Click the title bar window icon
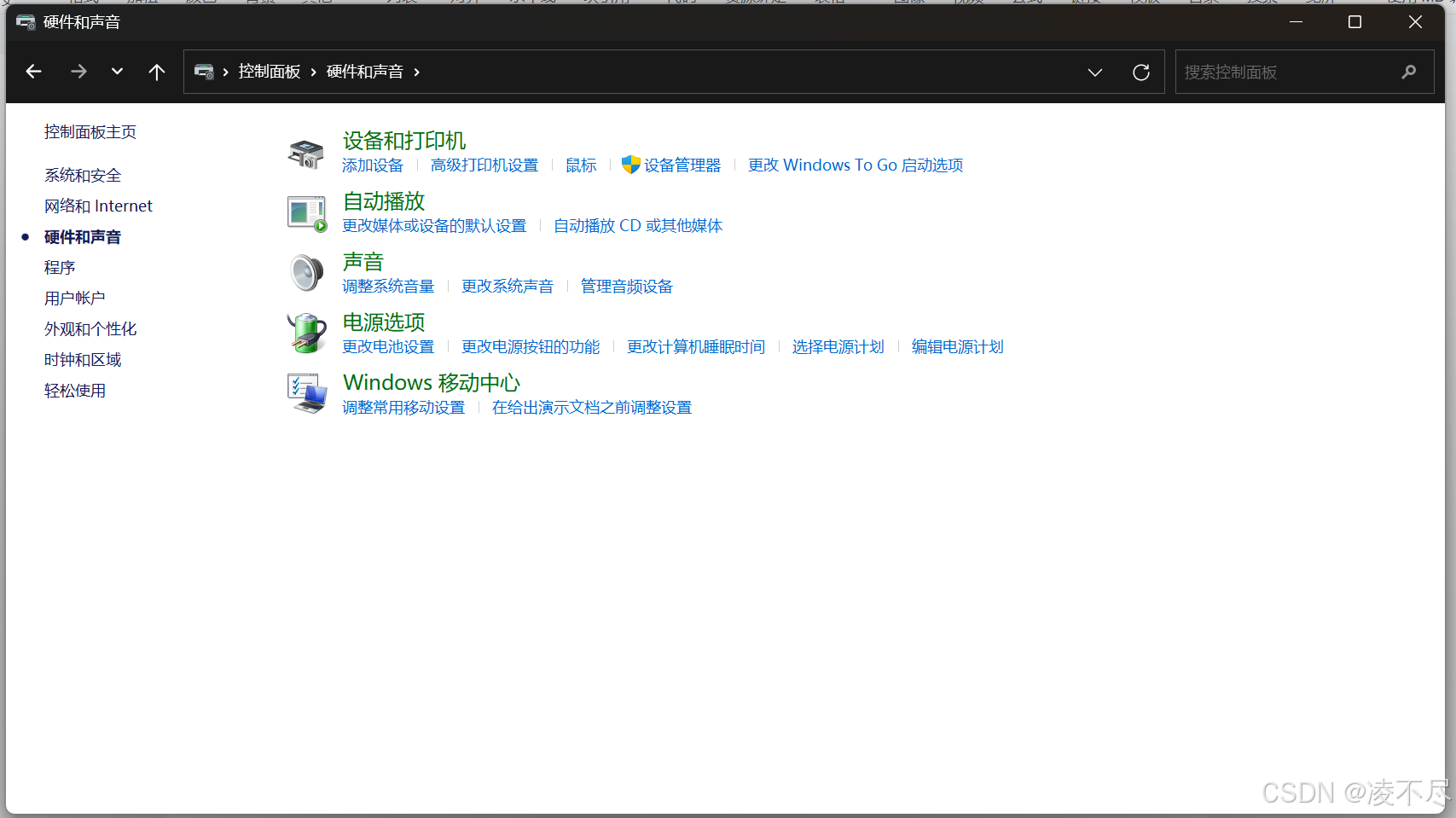 coord(26,22)
